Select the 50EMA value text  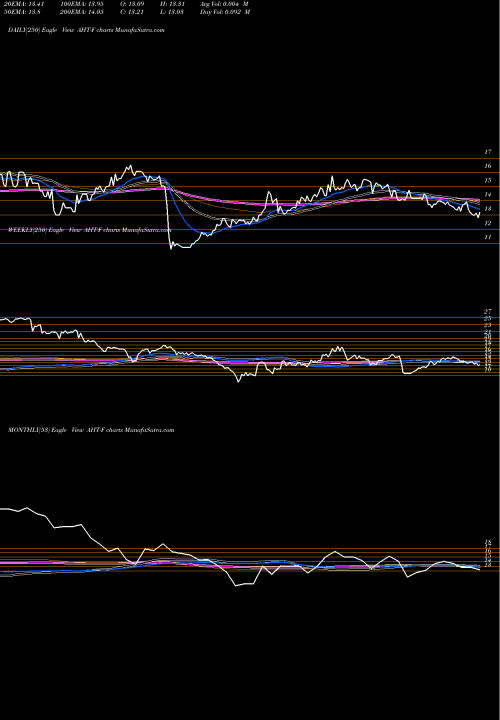[22, 12]
